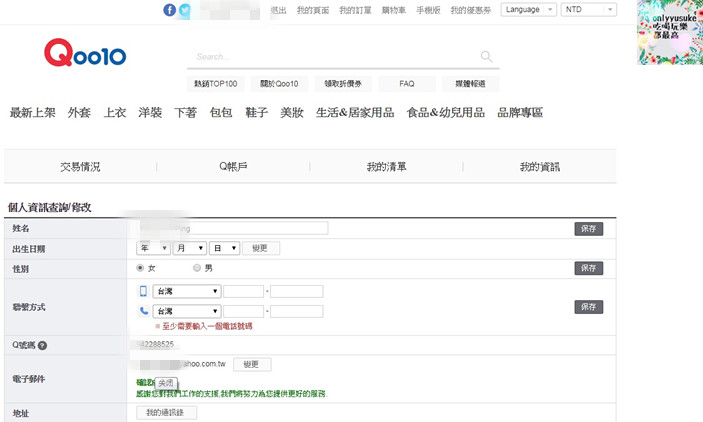Switch to the 交易情況 tab
703x422 pixels.
(x=80, y=167)
